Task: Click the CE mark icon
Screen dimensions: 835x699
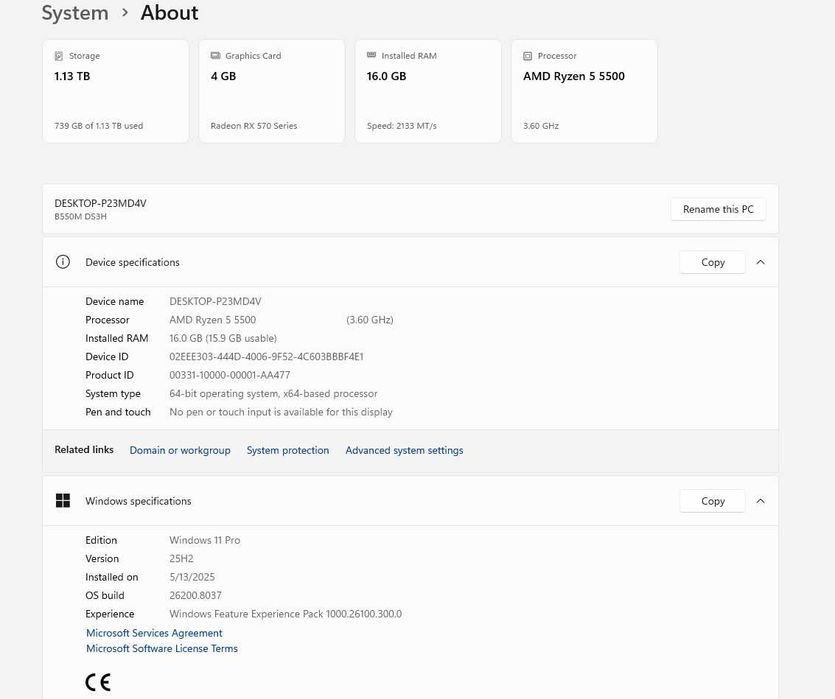Action: (x=98, y=682)
